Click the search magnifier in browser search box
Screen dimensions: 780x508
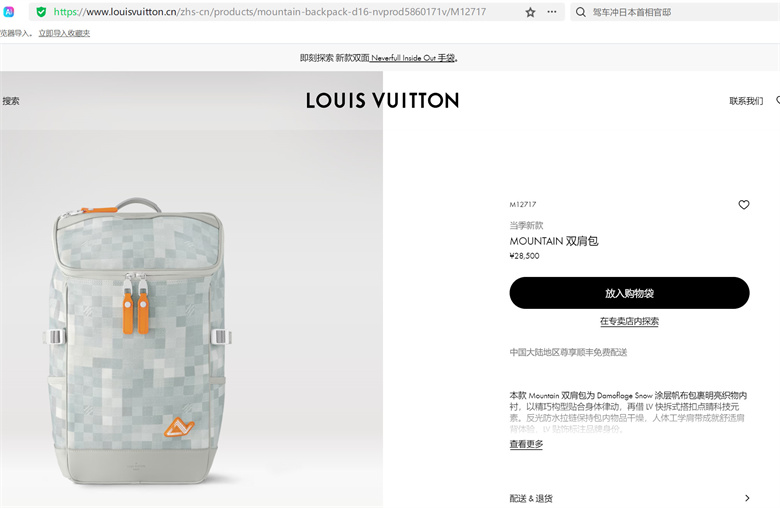click(x=581, y=12)
